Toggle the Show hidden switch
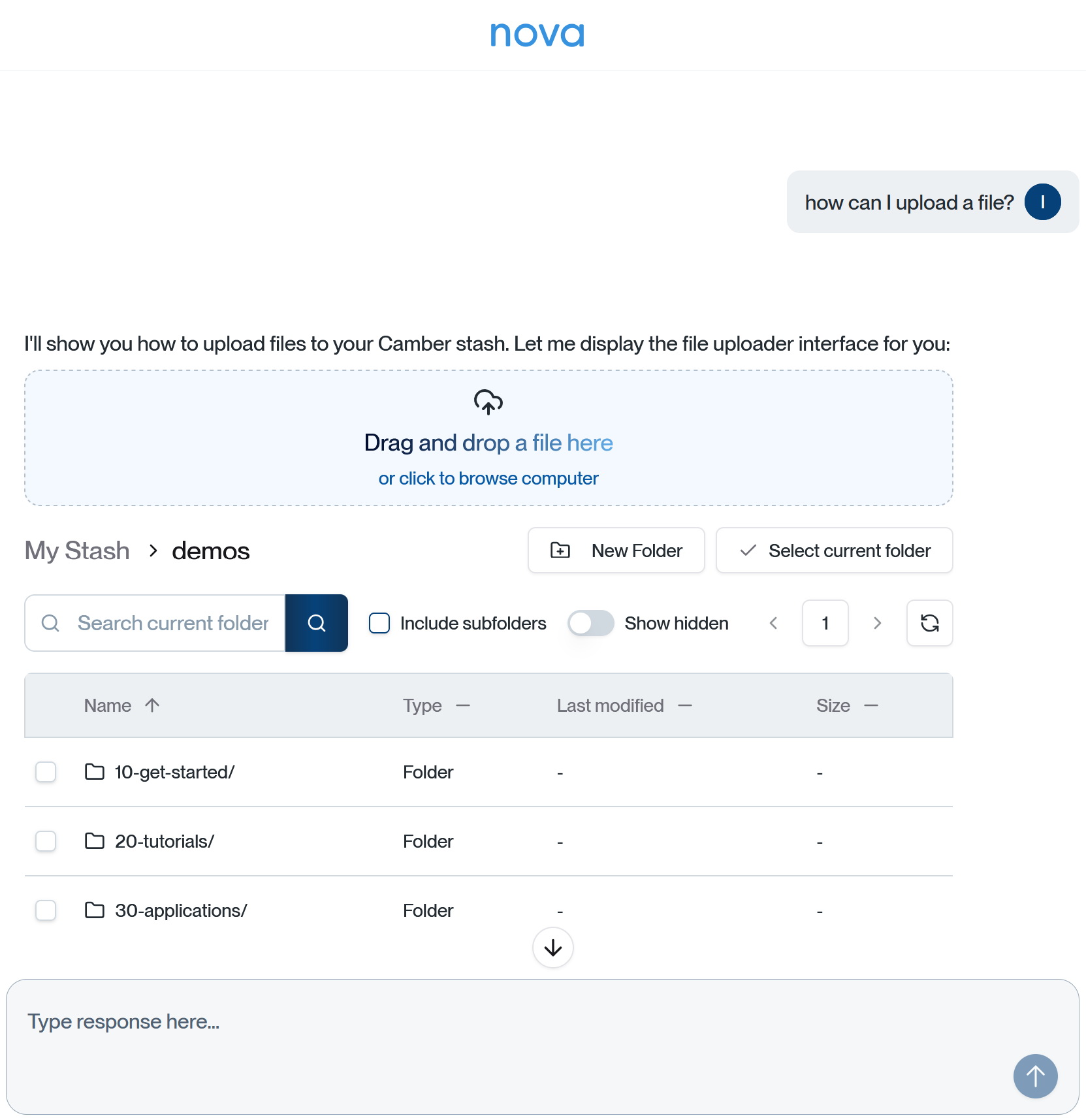Image resolution: width=1086 pixels, height=1120 pixels. [x=590, y=623]
